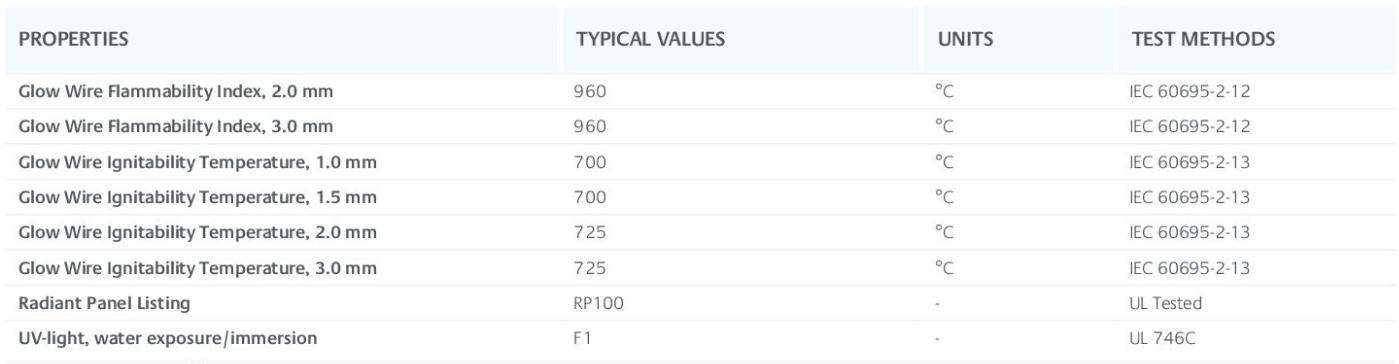Click the RP100 value
Viewport: 1399px width, 364px height.
click(x=600, y=302)
